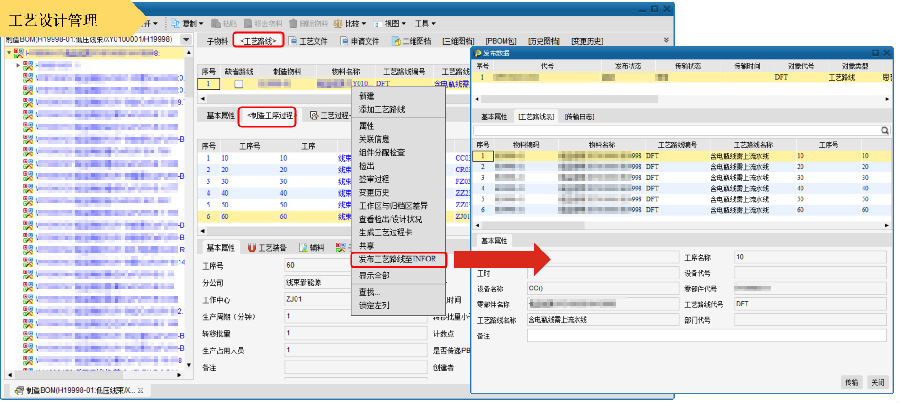
Task: Open the [变更历史] tab
Action: point(587,41)
